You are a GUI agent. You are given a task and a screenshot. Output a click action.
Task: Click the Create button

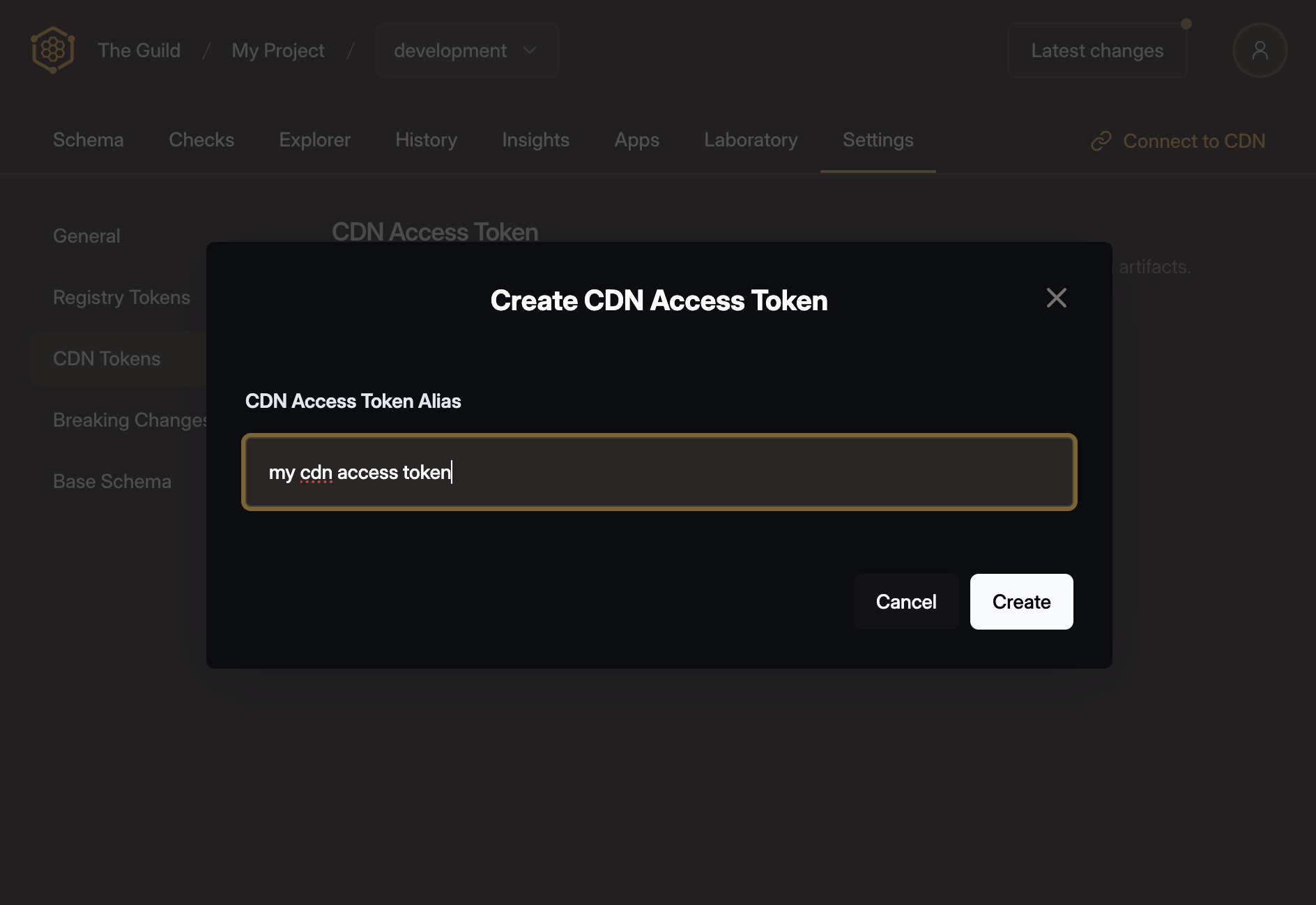pos(1021,601)
